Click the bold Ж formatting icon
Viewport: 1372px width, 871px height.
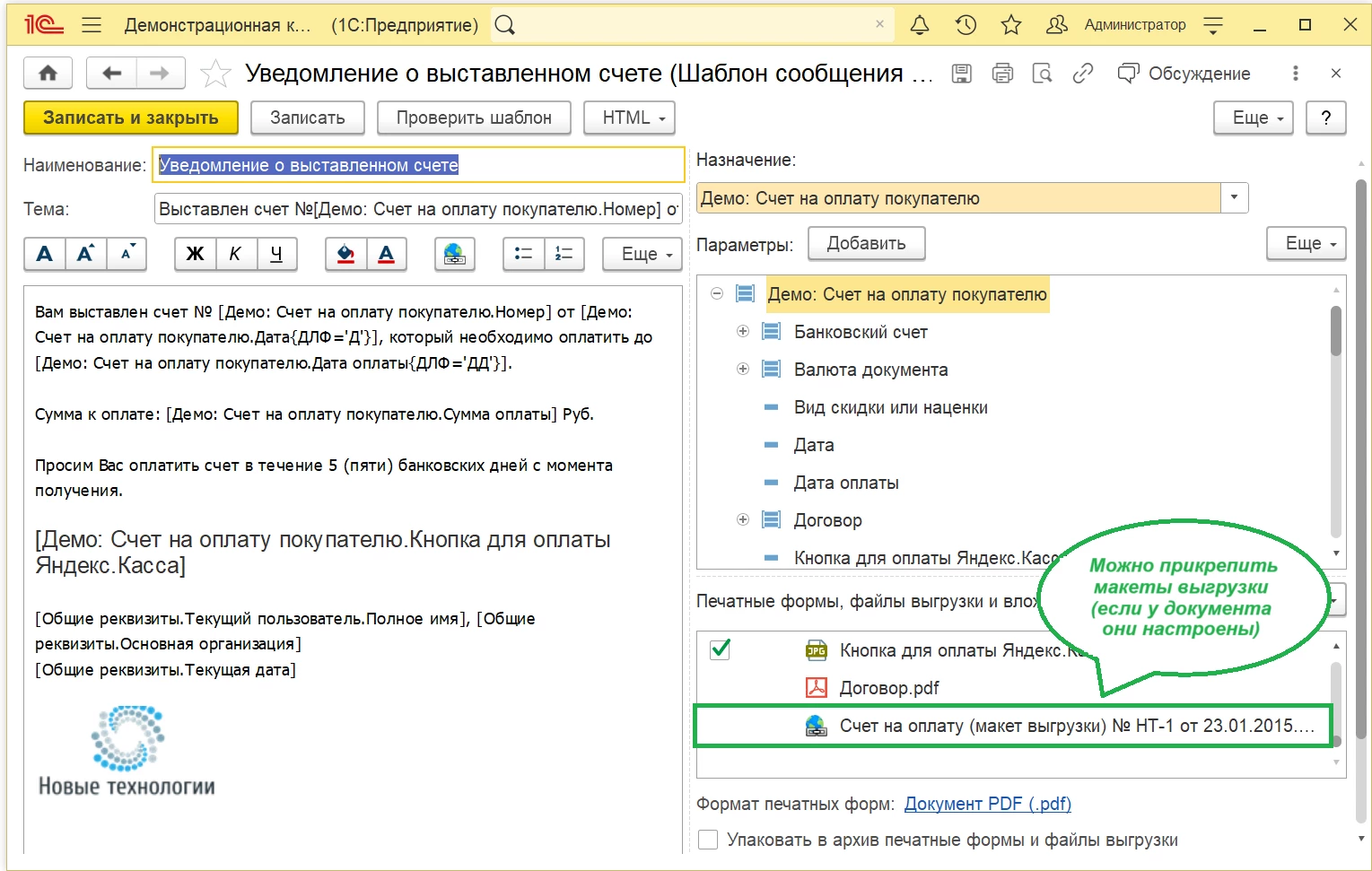[195, 255]
